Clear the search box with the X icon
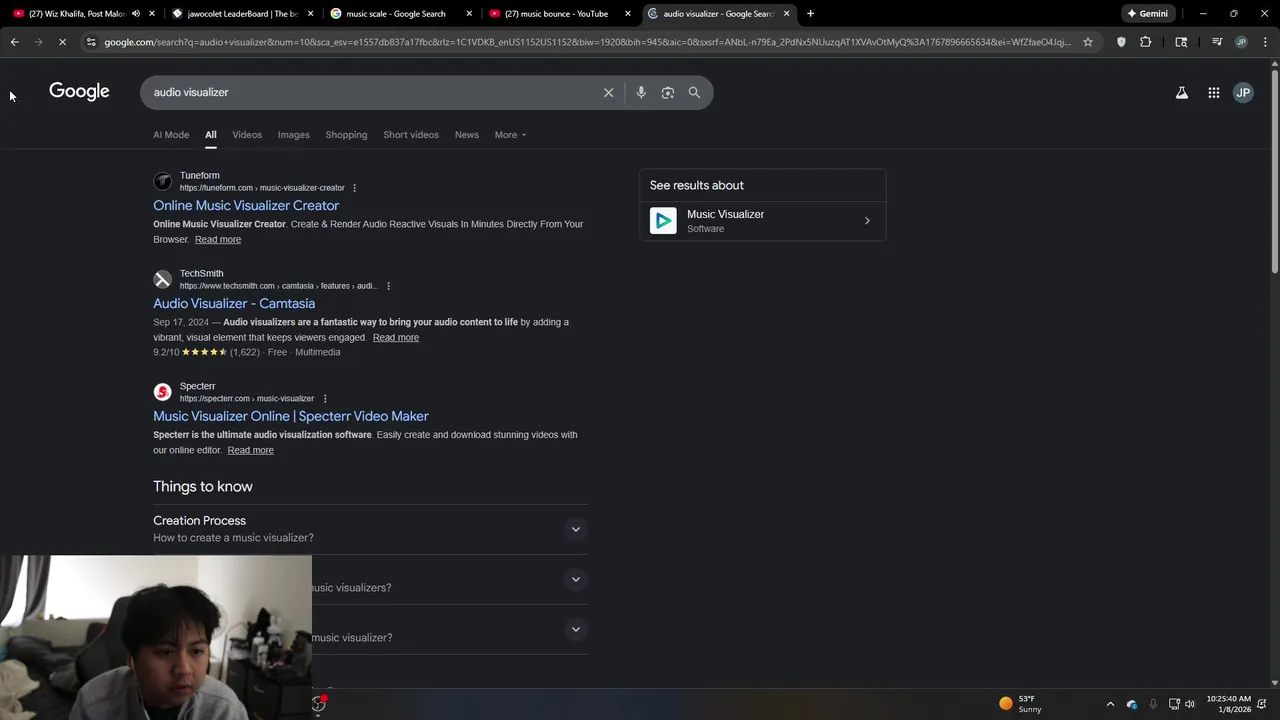 pyautogui.click(x=608, y=92)
